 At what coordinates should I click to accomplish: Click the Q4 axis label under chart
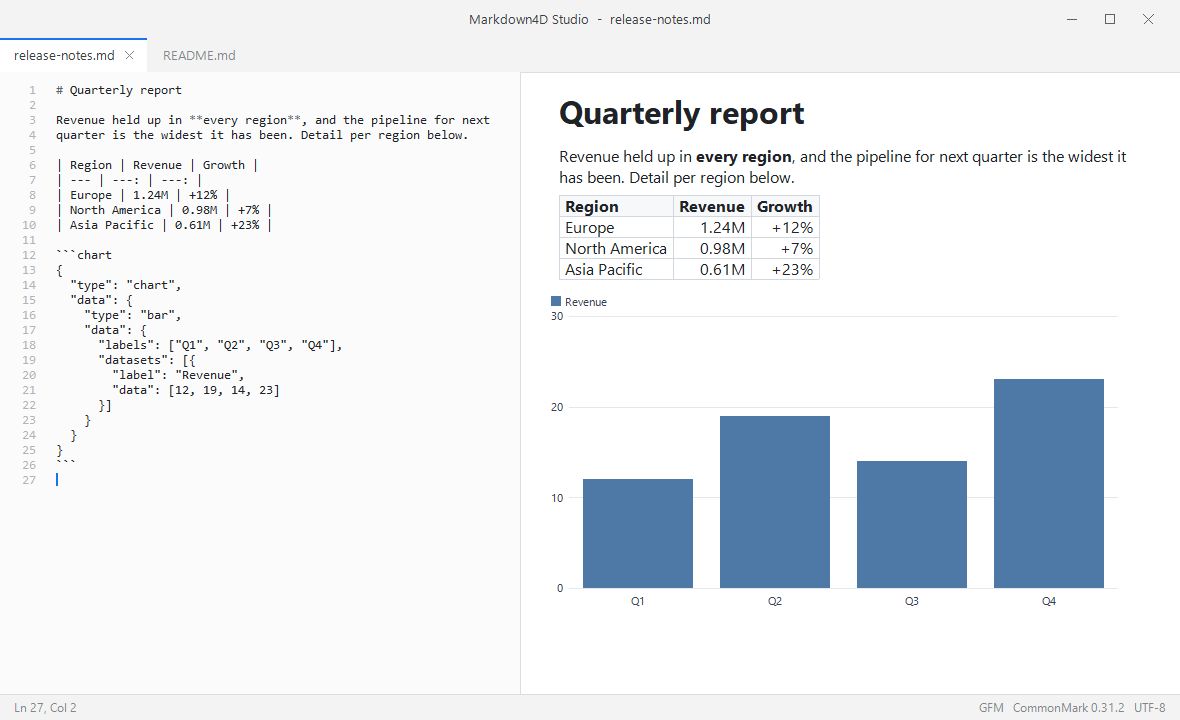1048,601
